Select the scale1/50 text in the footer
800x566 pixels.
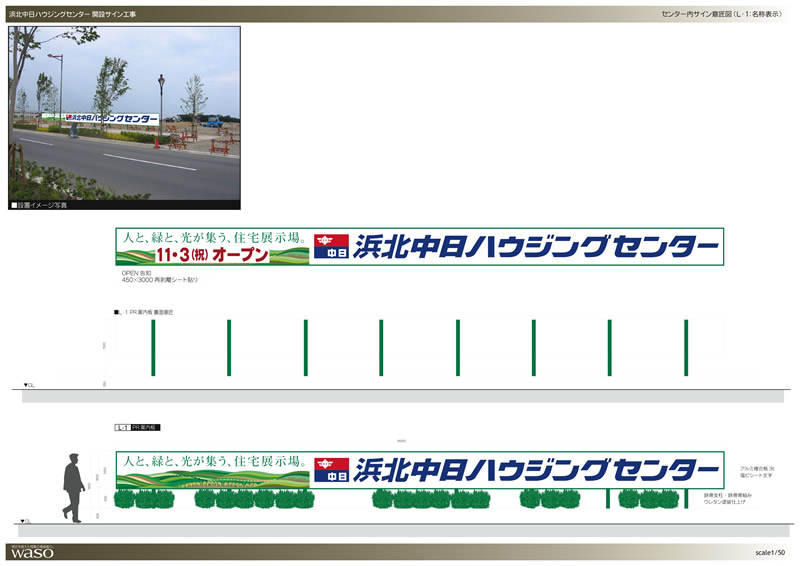point(770,553)
